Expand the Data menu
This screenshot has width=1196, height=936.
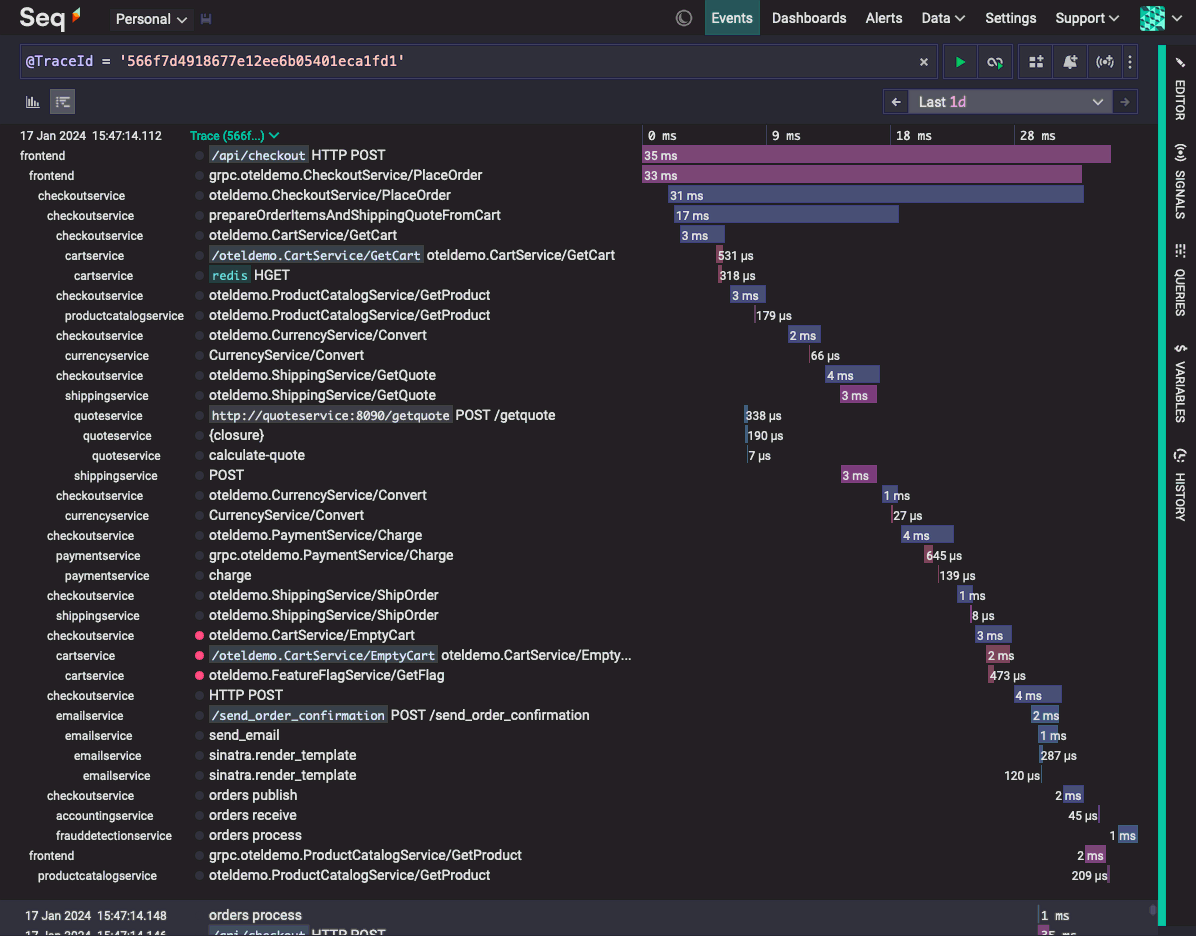coord(943,18)
